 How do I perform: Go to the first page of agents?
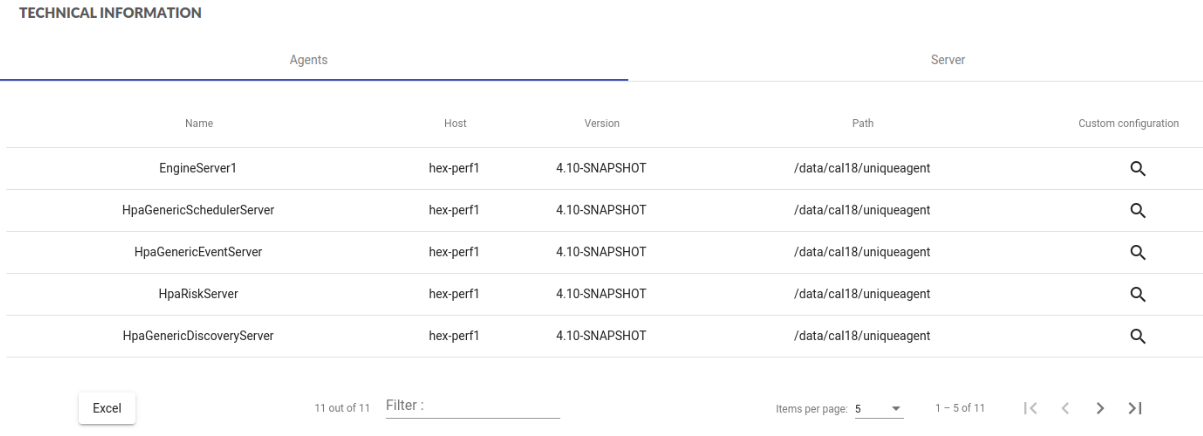[1031, 408]
